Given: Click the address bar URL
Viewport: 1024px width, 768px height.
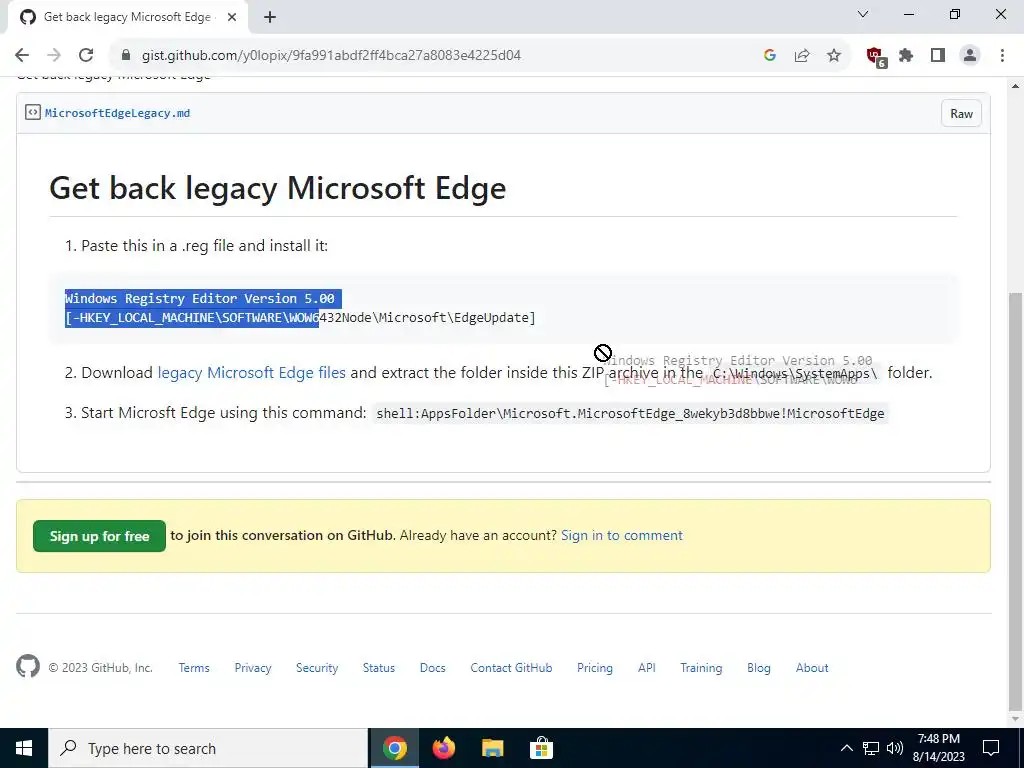Looking at the screenshot, I should click(x=331, y=56).
